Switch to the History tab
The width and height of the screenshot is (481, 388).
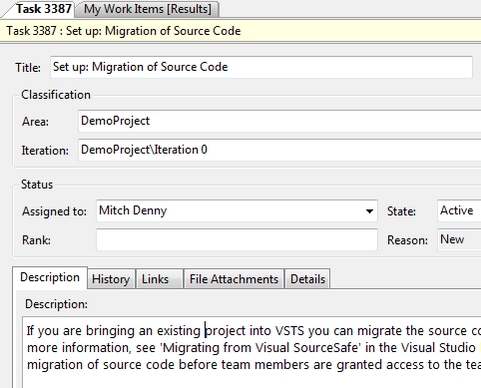point(111,279)
